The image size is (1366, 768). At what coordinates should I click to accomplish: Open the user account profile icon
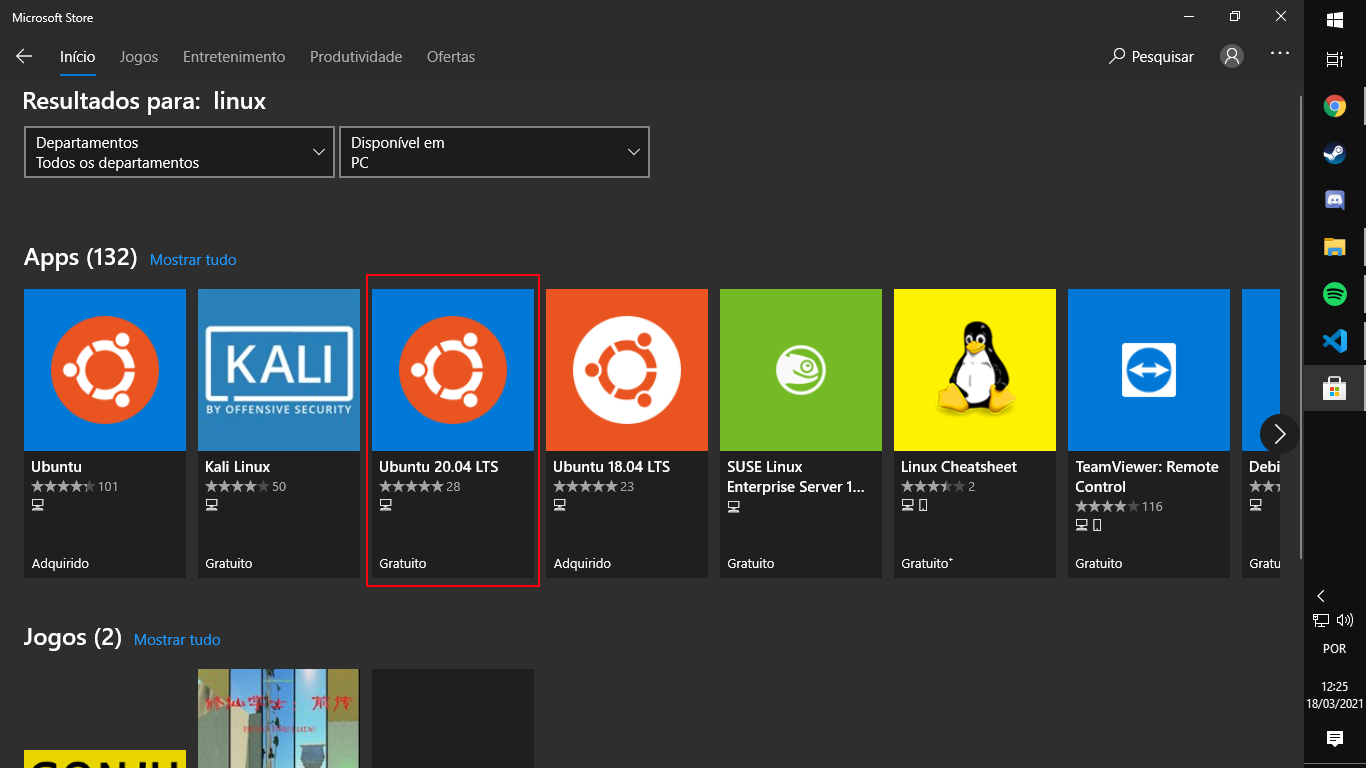click(1232, 57)
